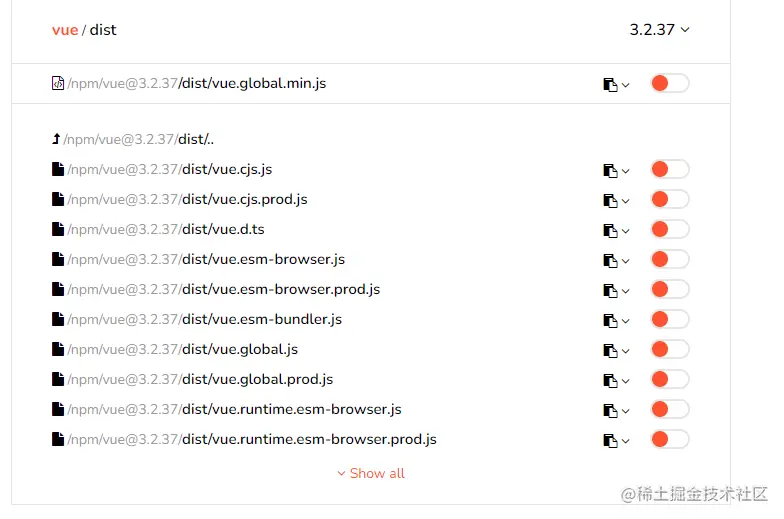Open the dist/vue.esm-bundler.js file link

204,319
